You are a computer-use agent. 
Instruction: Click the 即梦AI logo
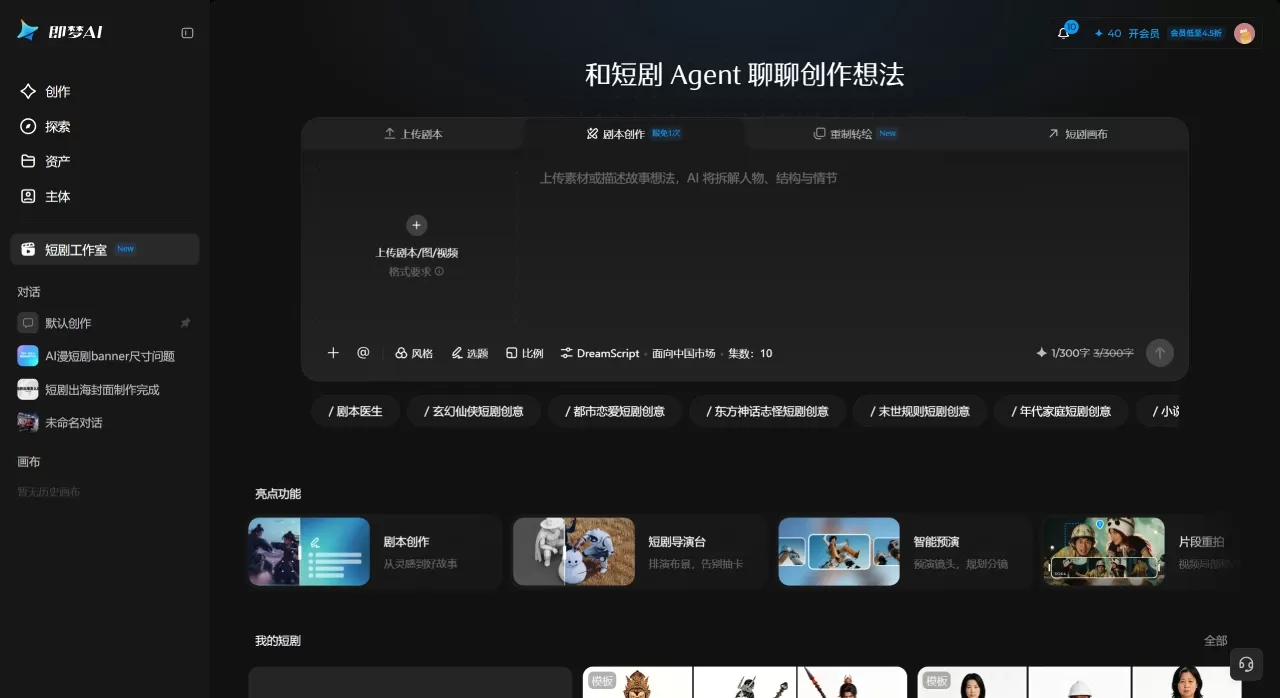tap(60, 32)
